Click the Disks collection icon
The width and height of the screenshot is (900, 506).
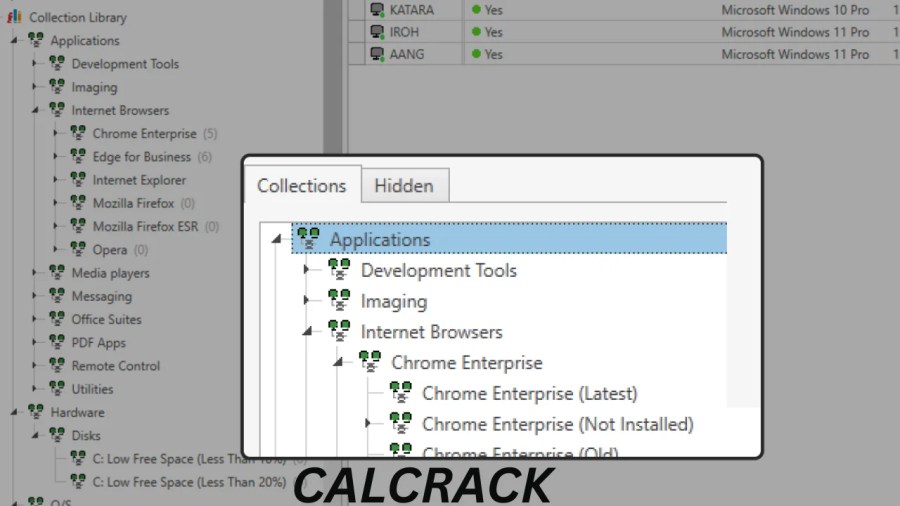point(57,435)
